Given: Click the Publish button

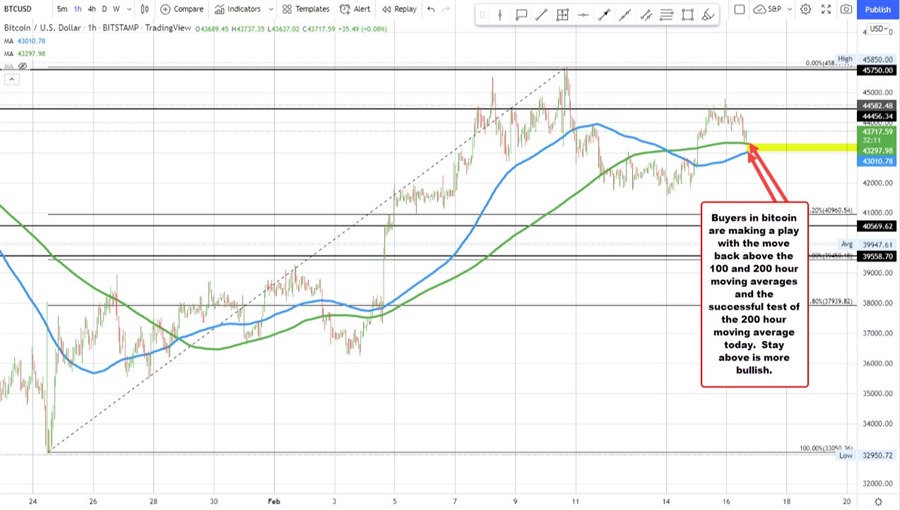Looking at the screenshot, I should [x=876, y=9].
